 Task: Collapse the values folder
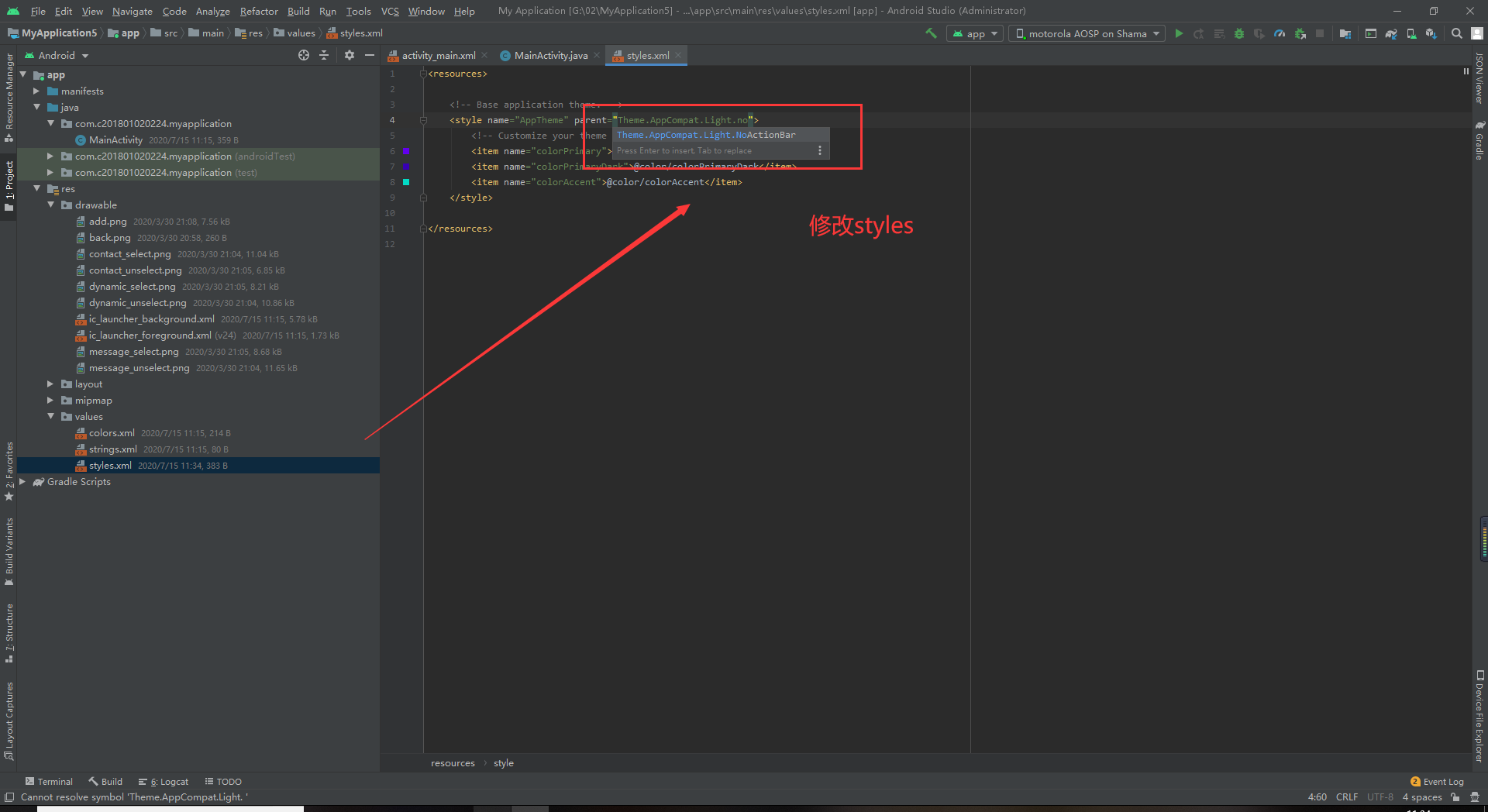coord(50,417)
